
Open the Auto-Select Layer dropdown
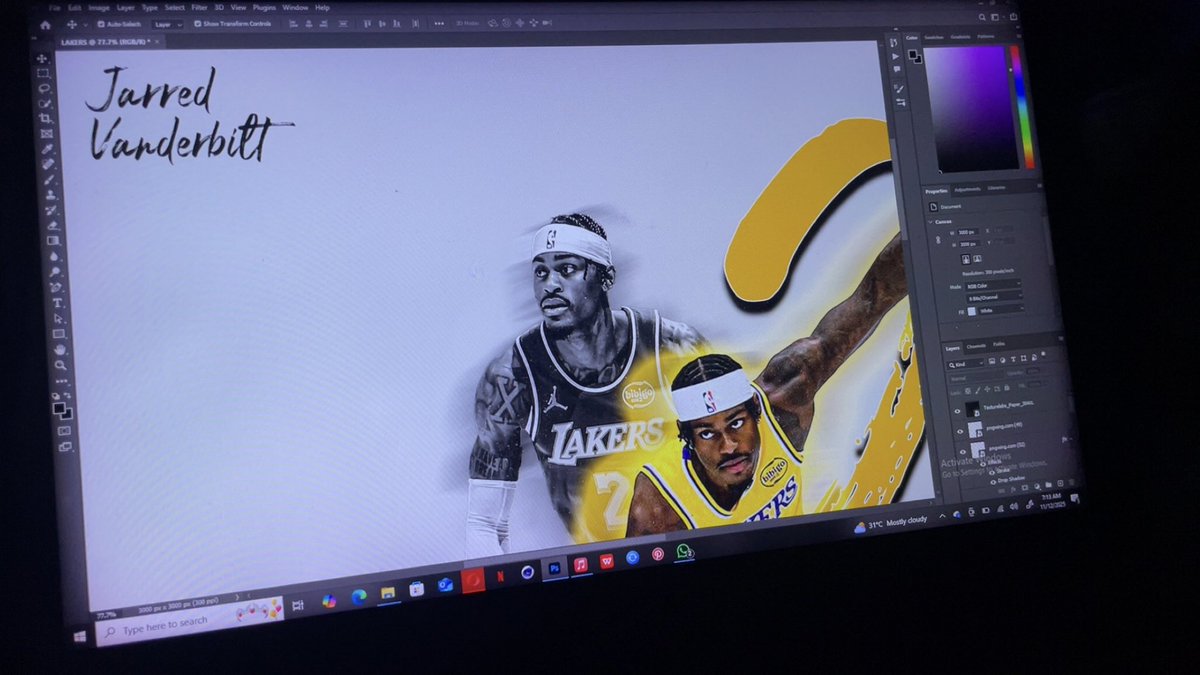[x=168, y=25]
